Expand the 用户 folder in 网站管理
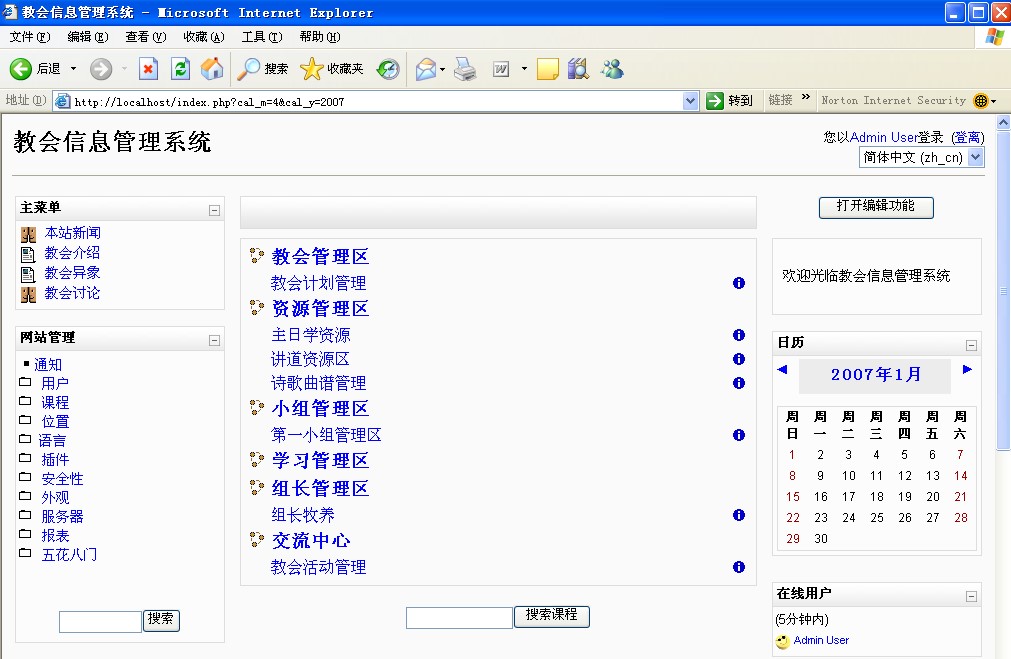The width and height of the screenshot is (1011, 659). pos(54,383)
